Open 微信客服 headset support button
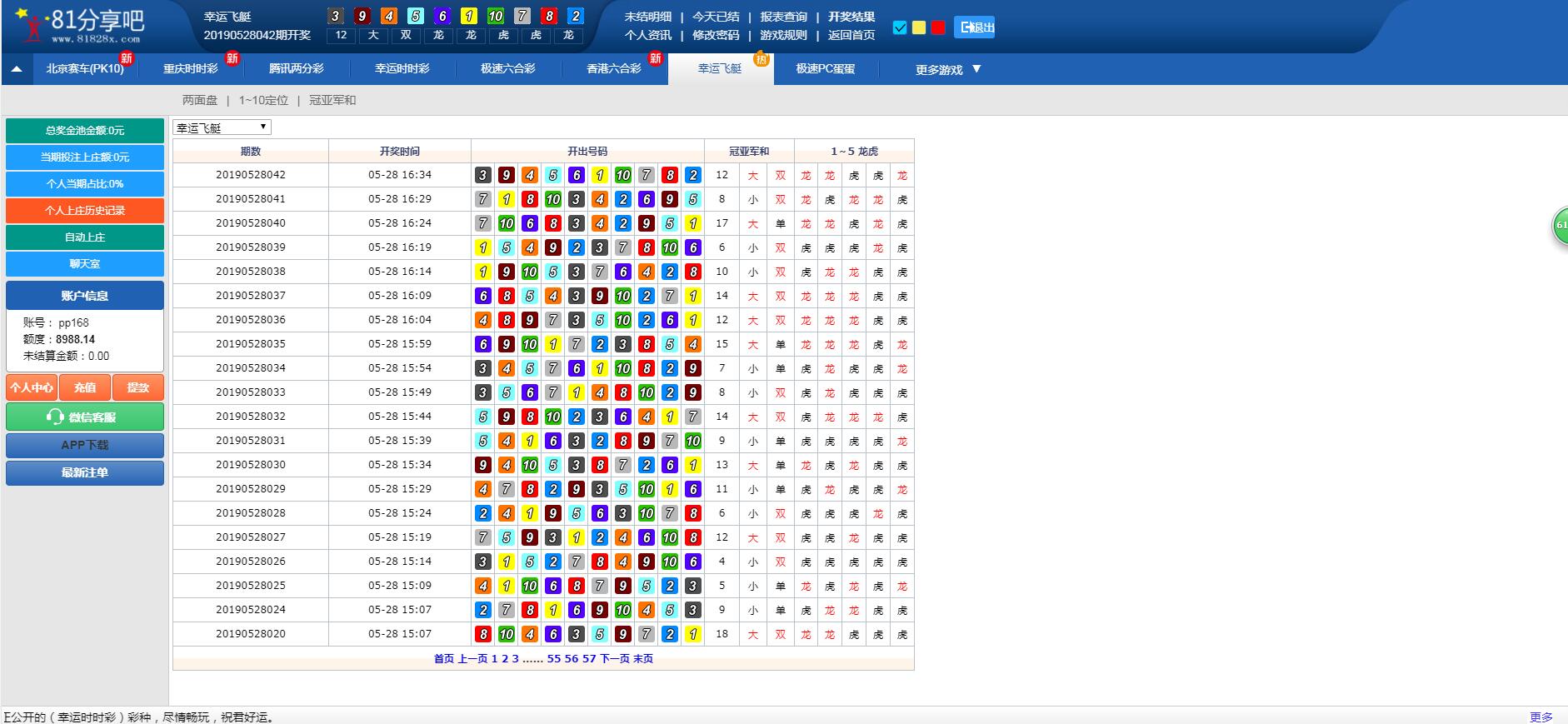Screen dimensions: 1568x724 (x=84, y=417)
